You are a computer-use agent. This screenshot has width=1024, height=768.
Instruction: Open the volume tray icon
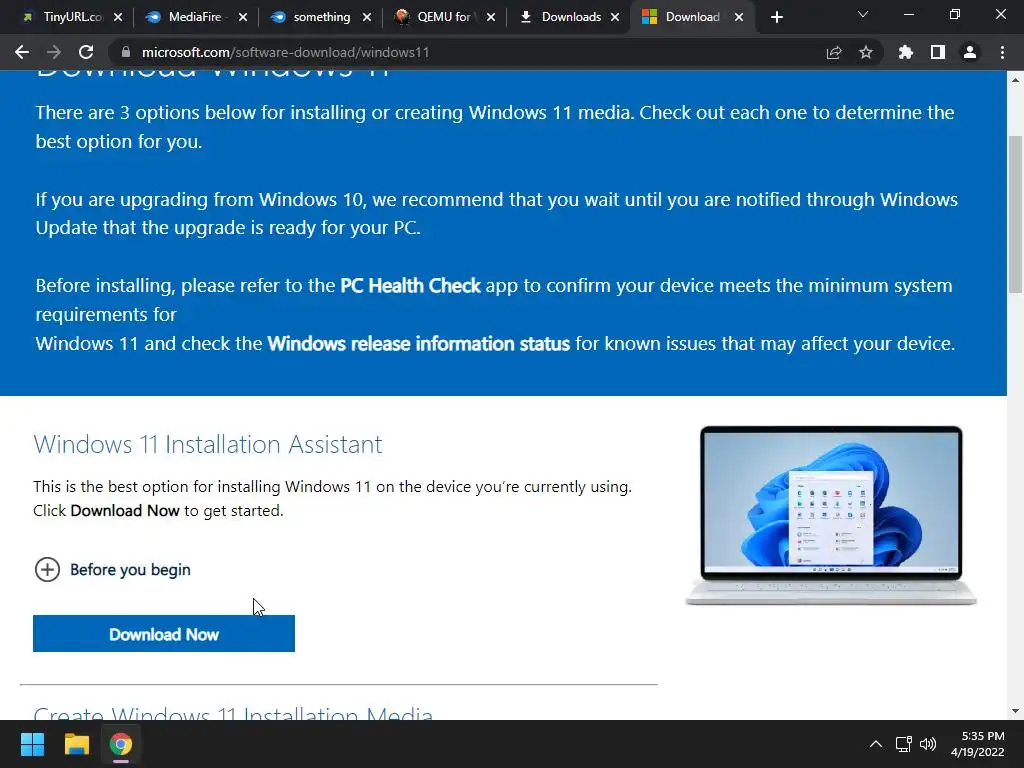(x=927, y=744)
